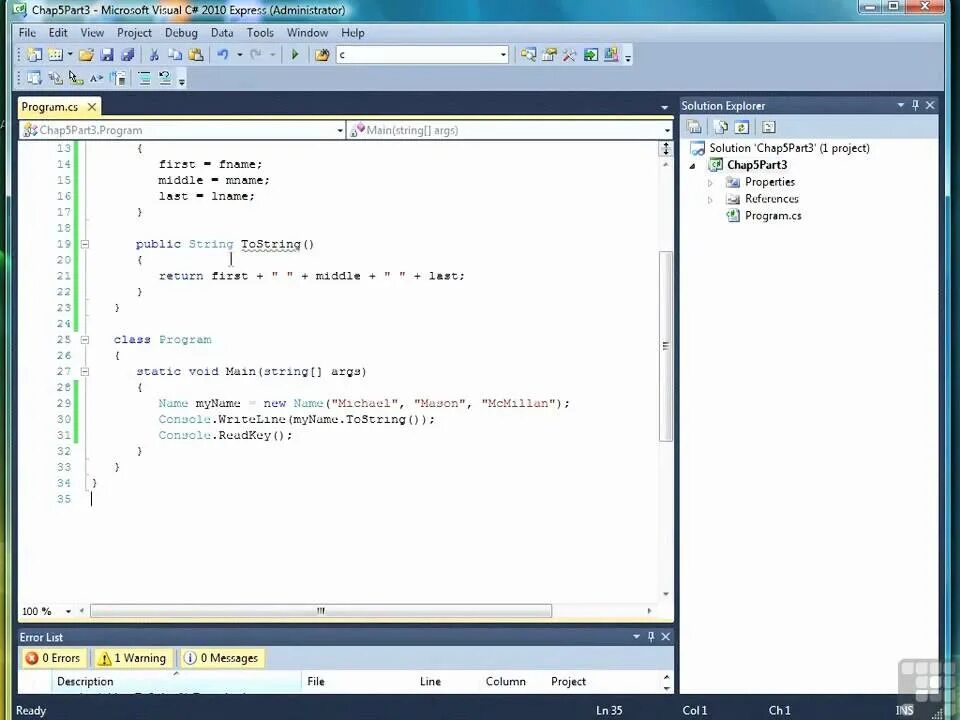Open the Help menu
Screen dimensions: 960x720
(353, 32)
